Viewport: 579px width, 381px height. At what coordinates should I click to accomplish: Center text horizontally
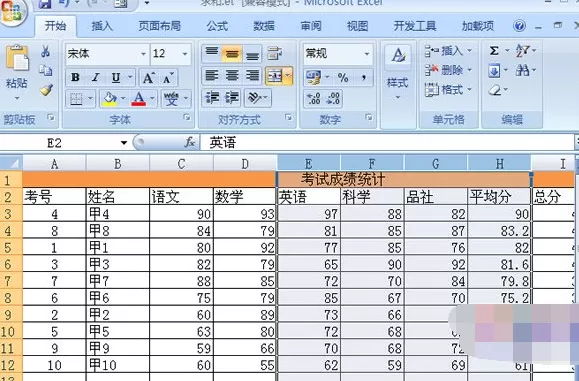(x=232, y=76)
